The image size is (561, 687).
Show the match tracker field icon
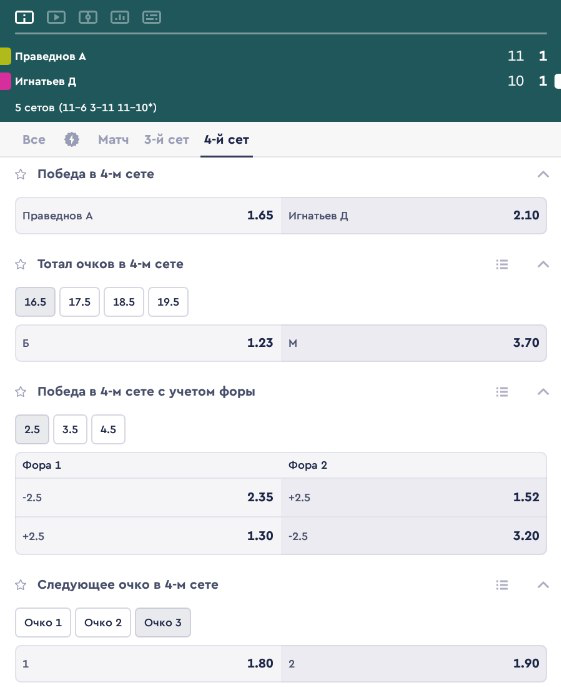click(x=88, y=17)
